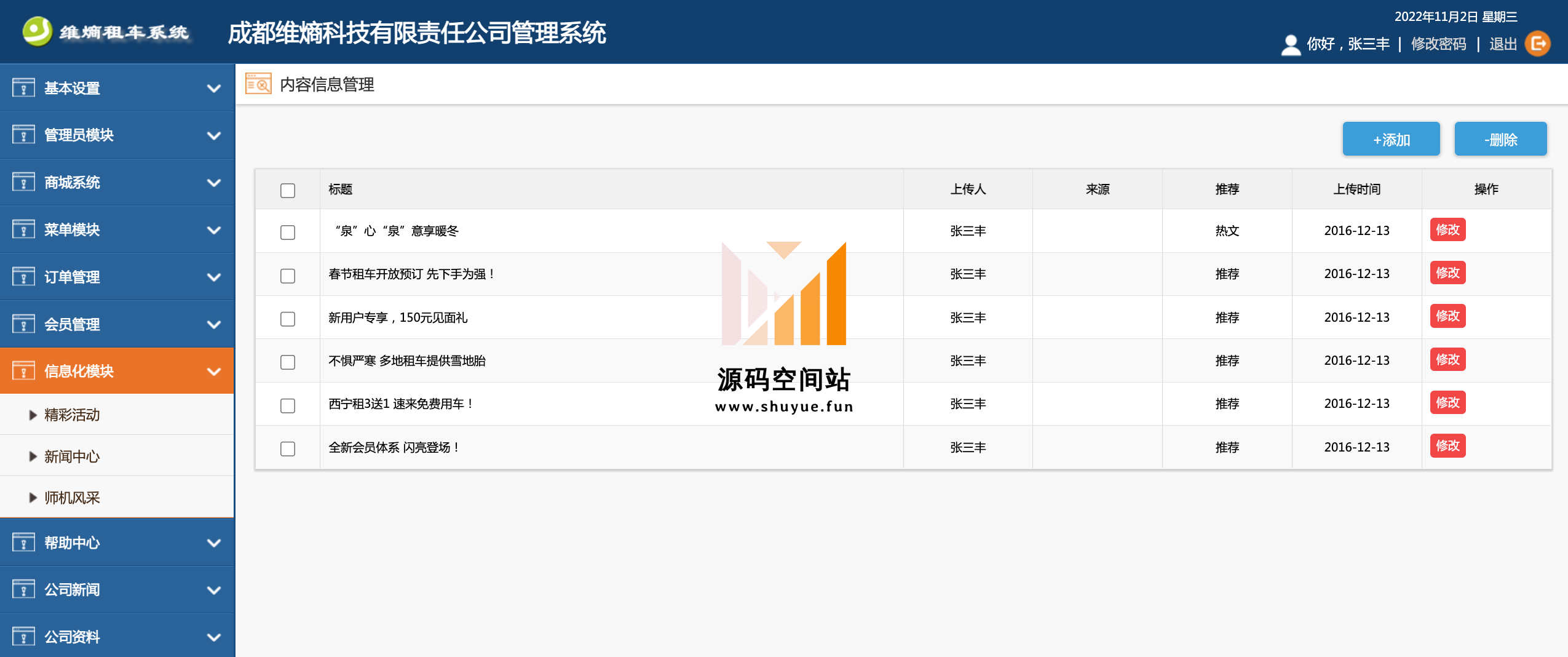This screenshot has height=657, width=1568.
Task: Click the icon beside 公司新闻
Action: pyautogui.click(x=23, y=589)
